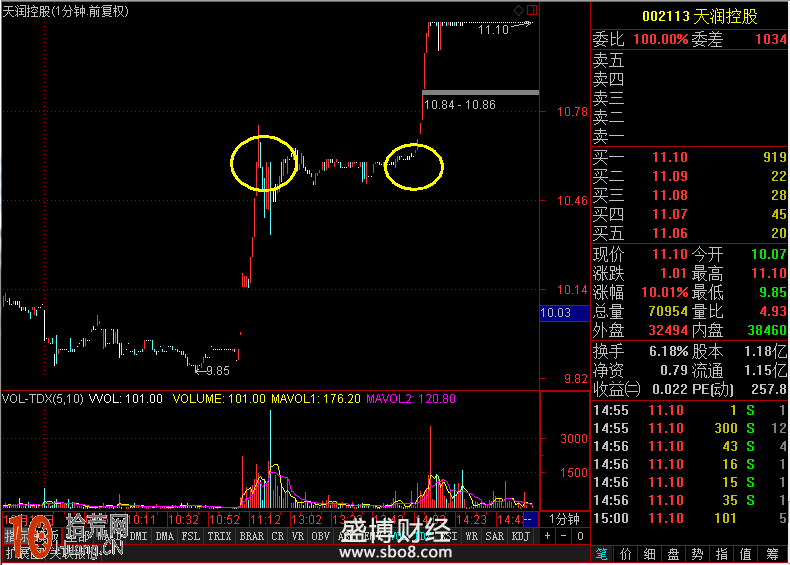This screenshot has width=790, height=565.
Task: Select the KDJ indicator tab
Action: (x=521, y=536)
